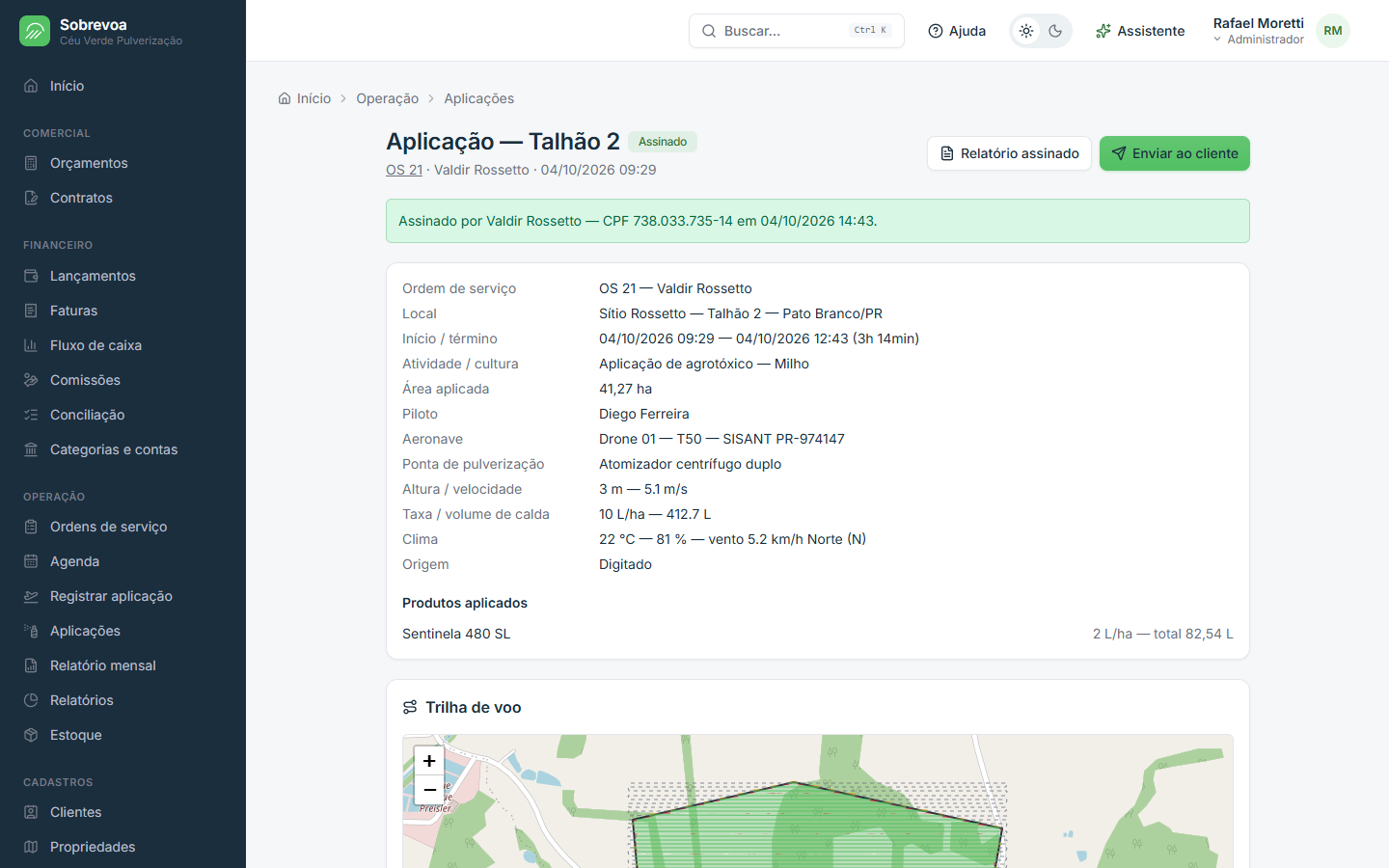Open the Relatórios sidebar menu item

click(123, 700)
